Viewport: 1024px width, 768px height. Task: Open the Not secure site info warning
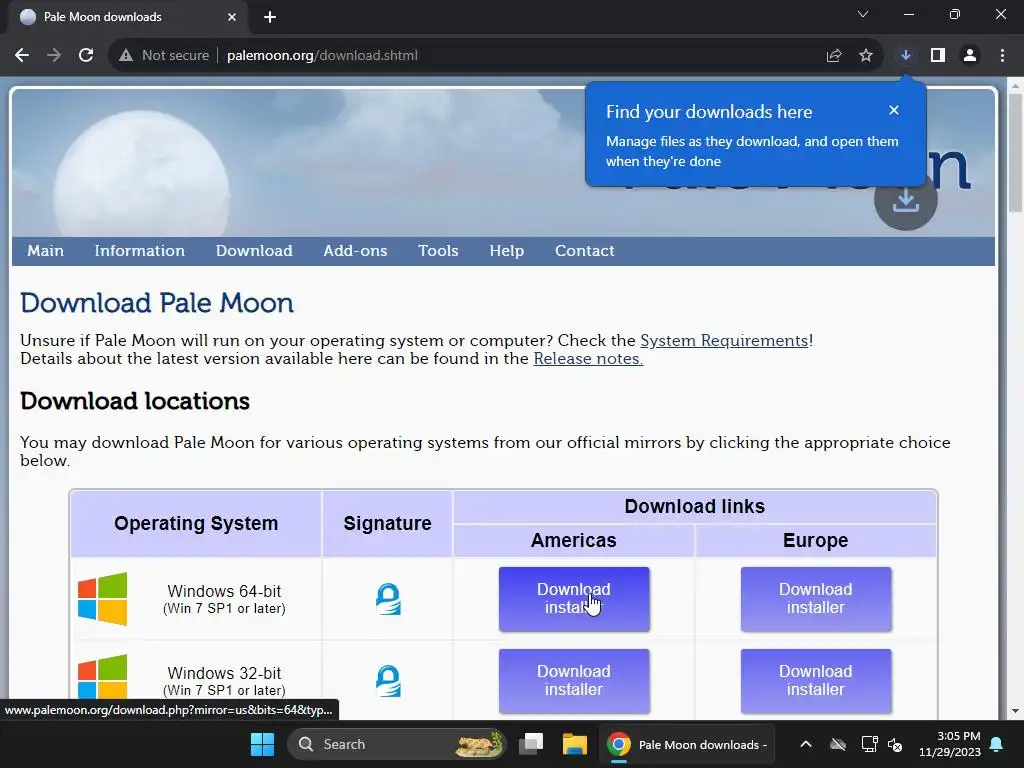coord(164,56)
